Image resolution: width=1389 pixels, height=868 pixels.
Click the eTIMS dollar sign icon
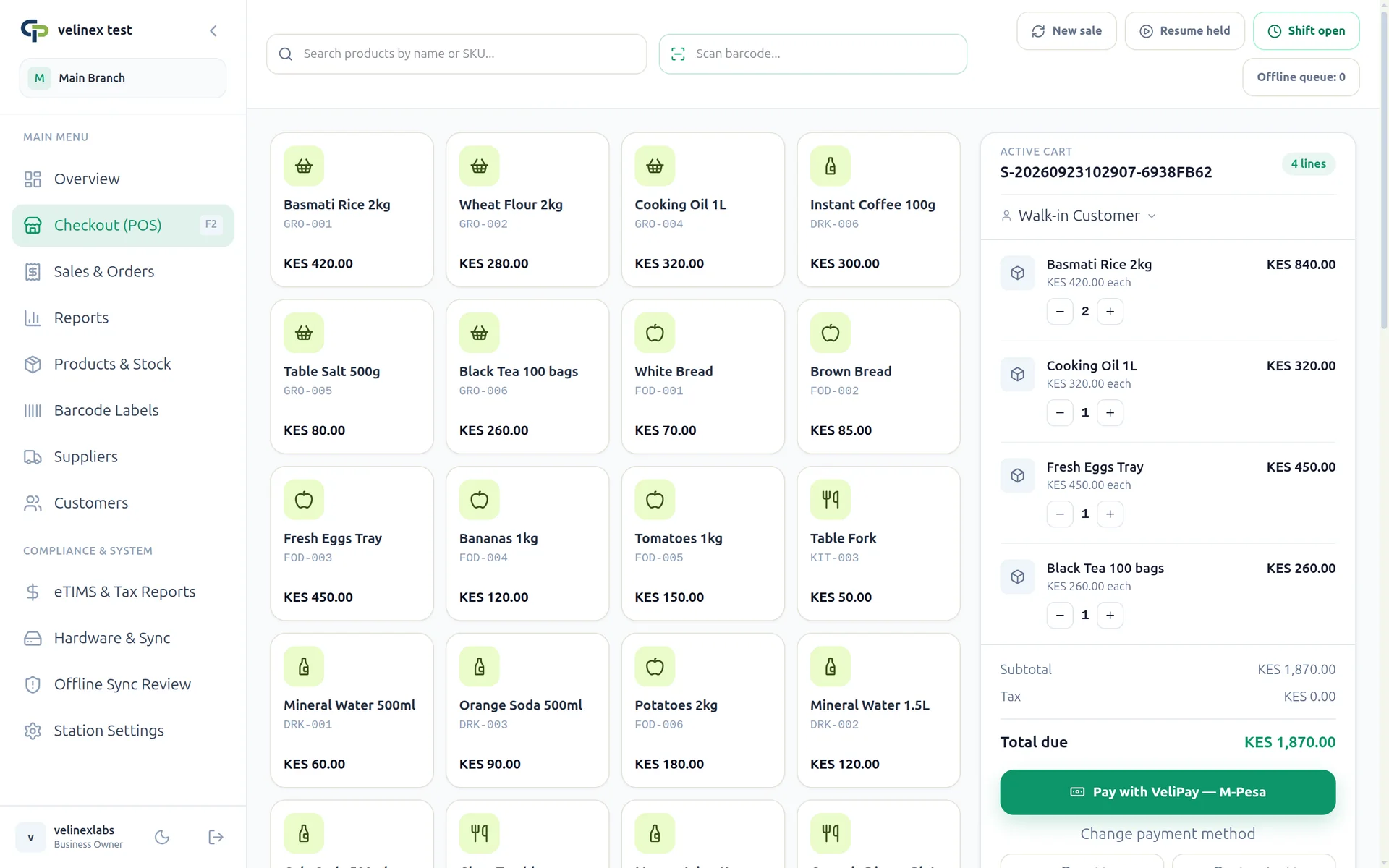(33, 592)
